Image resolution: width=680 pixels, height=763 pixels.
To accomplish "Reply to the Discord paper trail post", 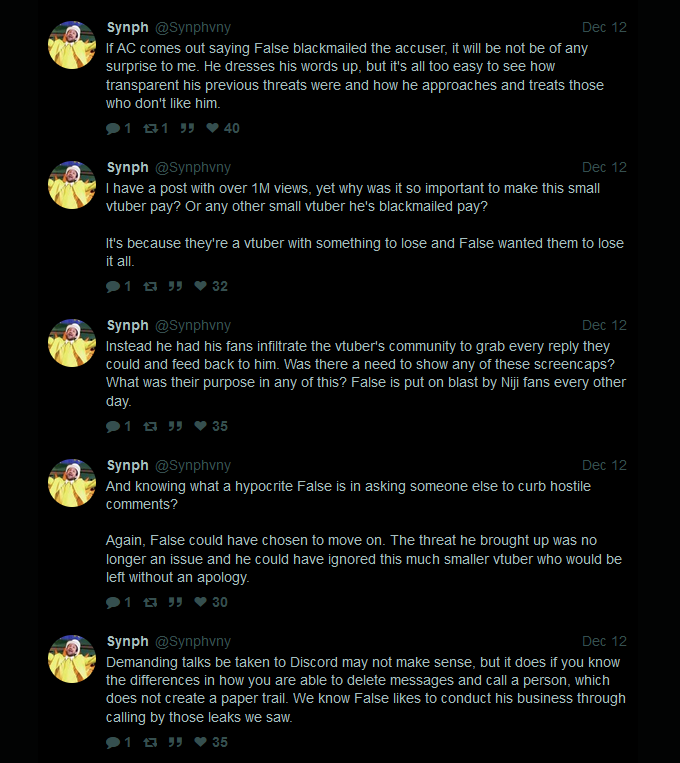I will (x=113, y=743).
